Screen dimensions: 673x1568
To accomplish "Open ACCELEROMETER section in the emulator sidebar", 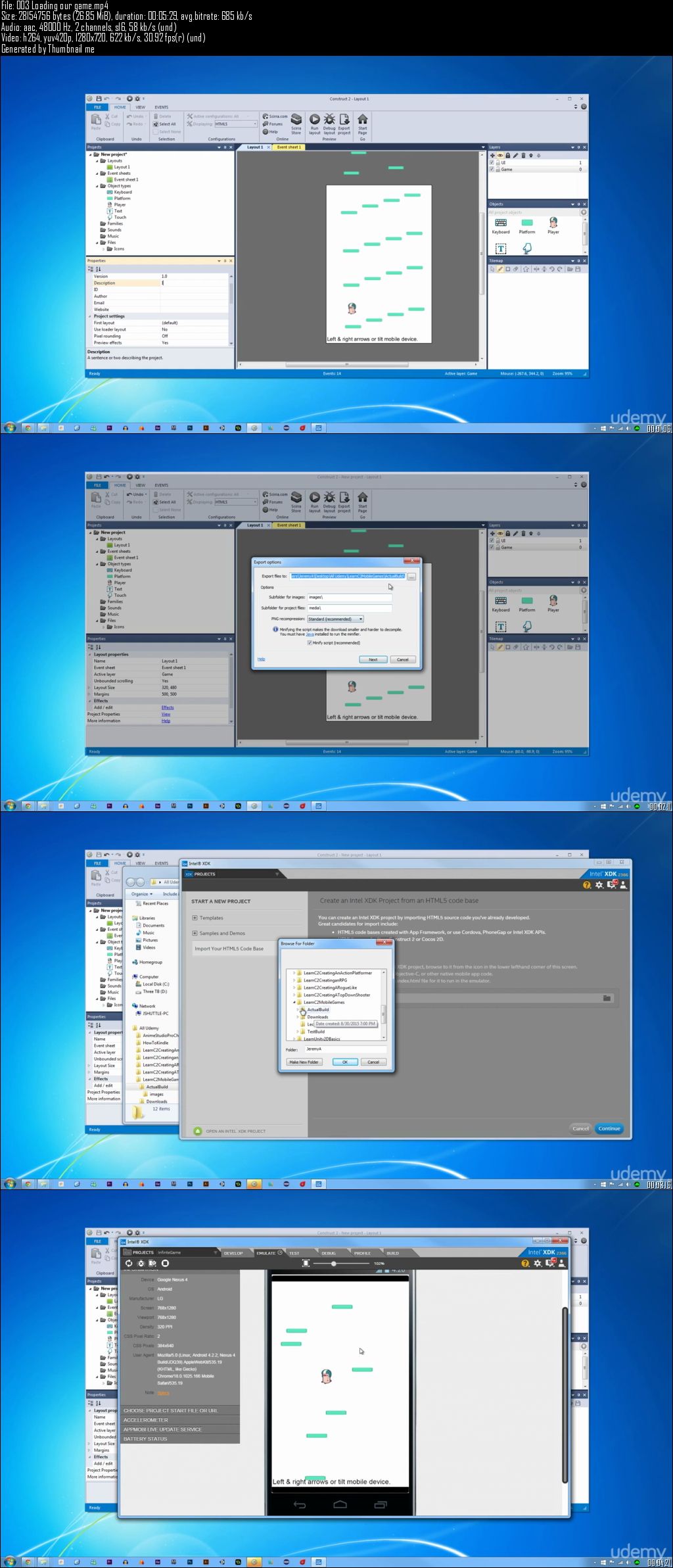I will tap(179, 1419).
